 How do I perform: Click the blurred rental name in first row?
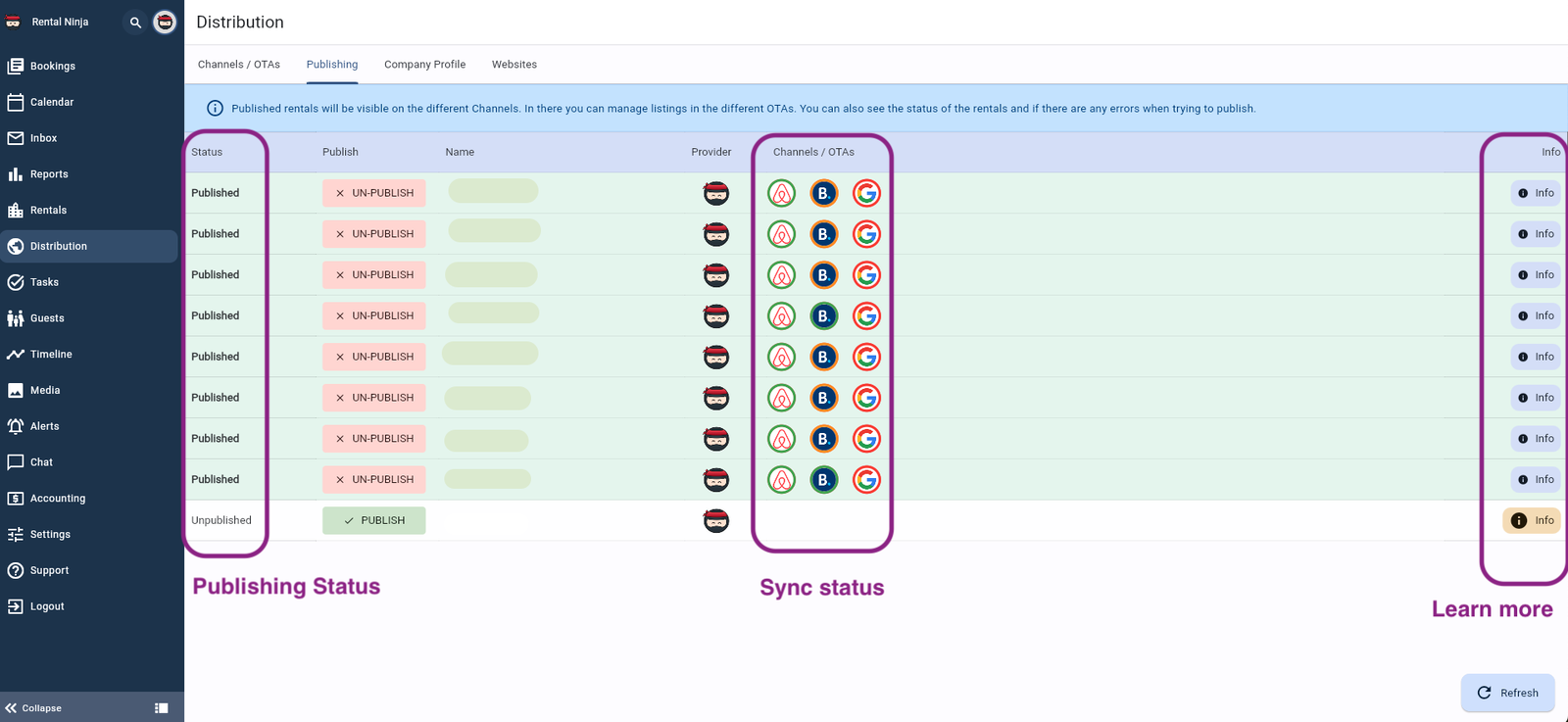[493, 191]
